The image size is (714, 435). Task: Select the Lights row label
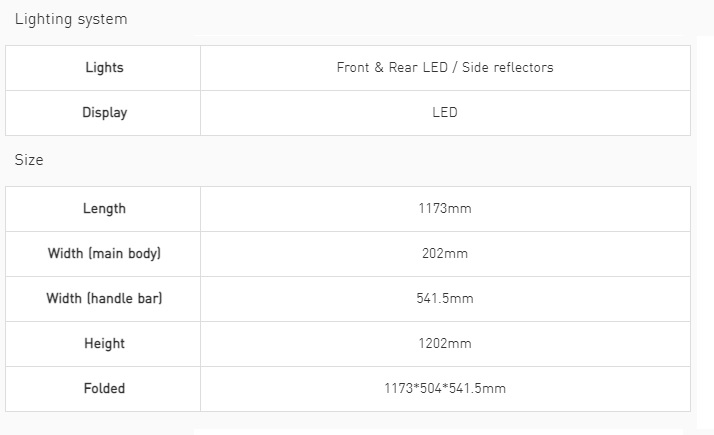(104, 67)
